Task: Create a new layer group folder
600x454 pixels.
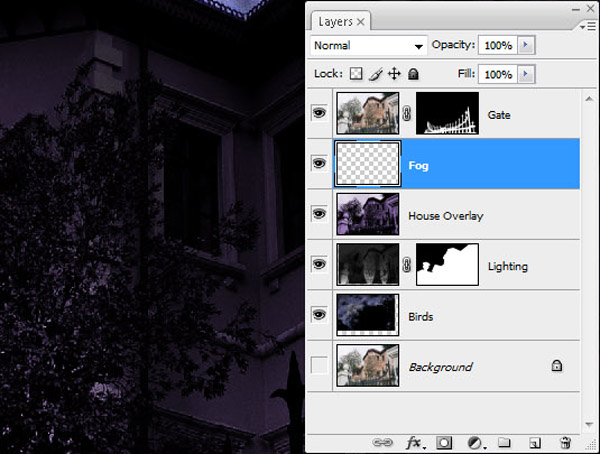Action: click(504, 443)
